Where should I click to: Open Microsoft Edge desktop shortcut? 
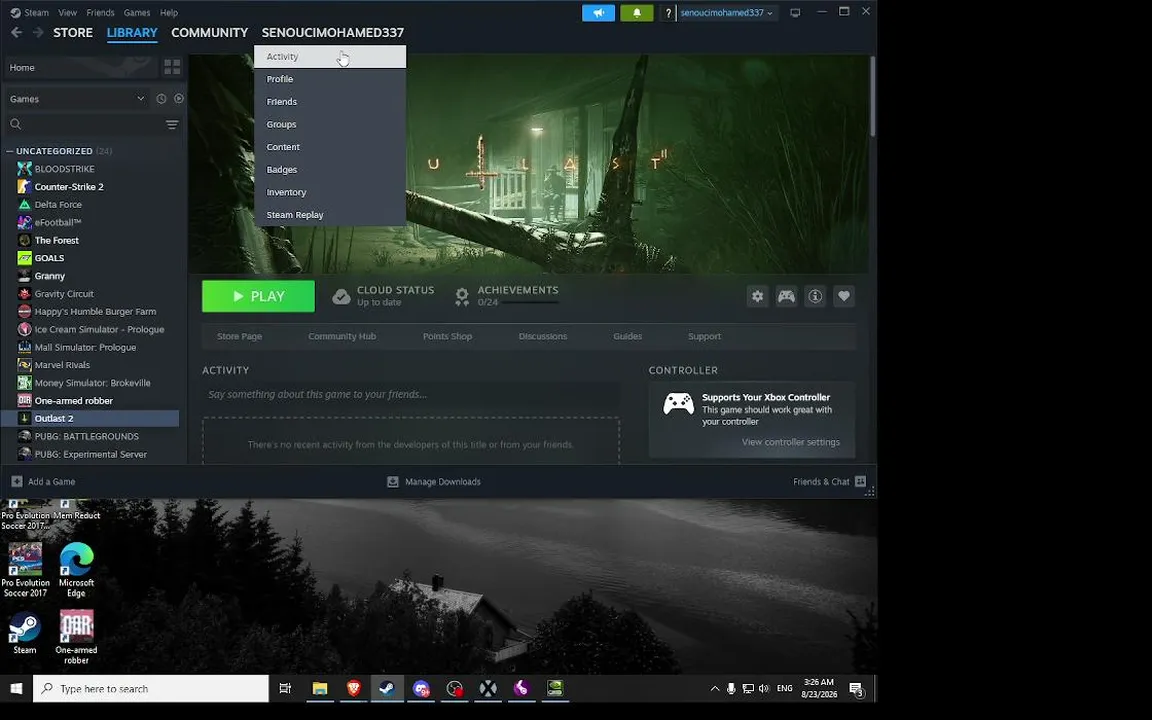[x=76, y=570]
